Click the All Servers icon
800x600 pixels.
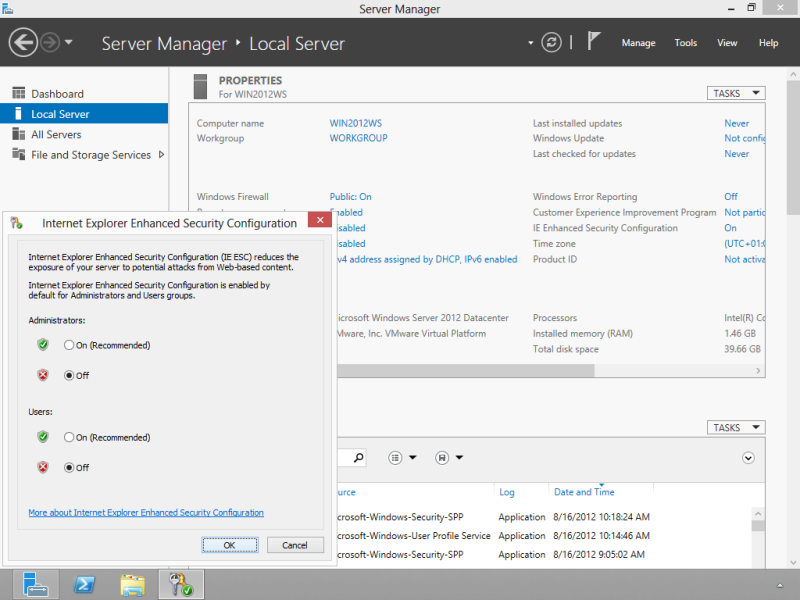click(19, 134)
